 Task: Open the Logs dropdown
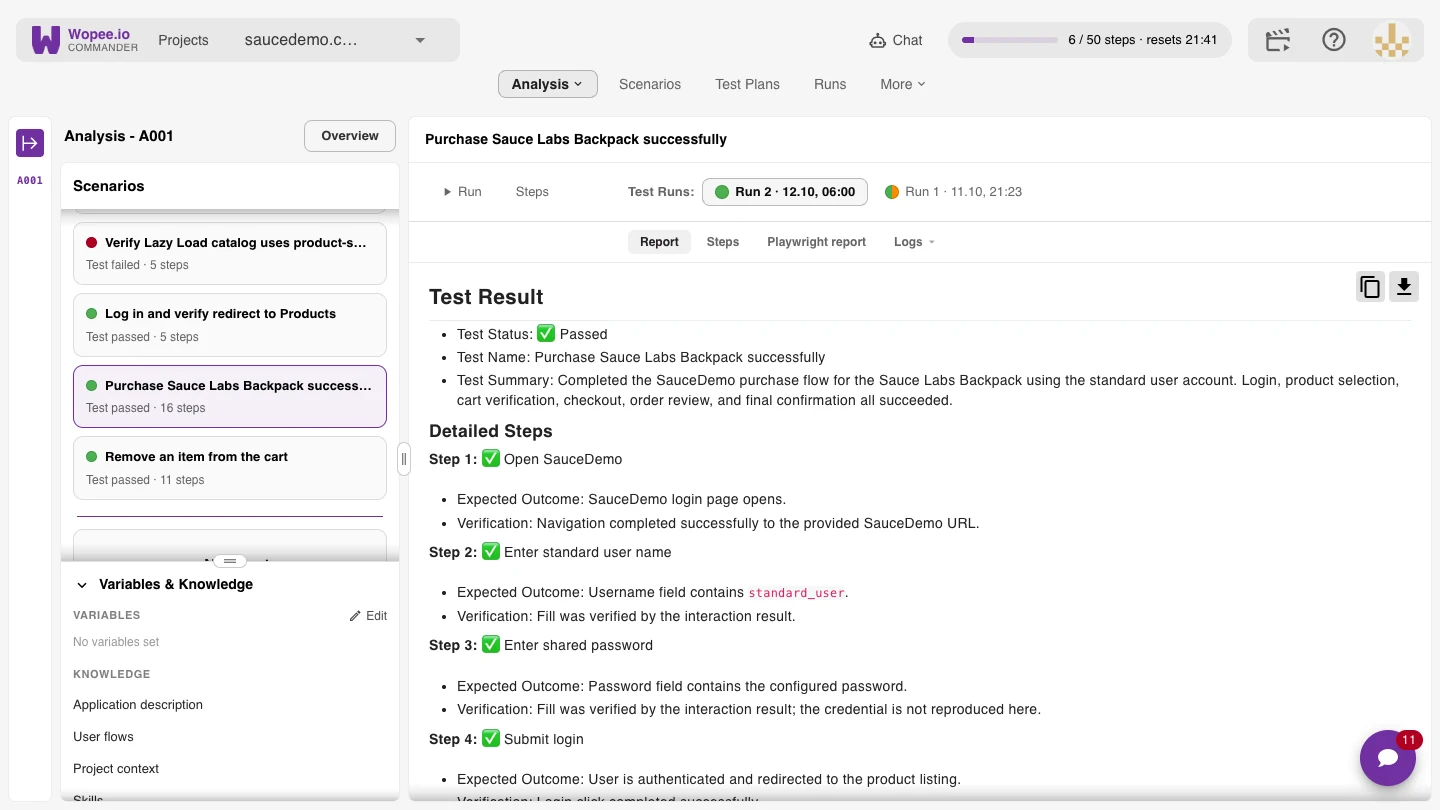tap(914, 242)
